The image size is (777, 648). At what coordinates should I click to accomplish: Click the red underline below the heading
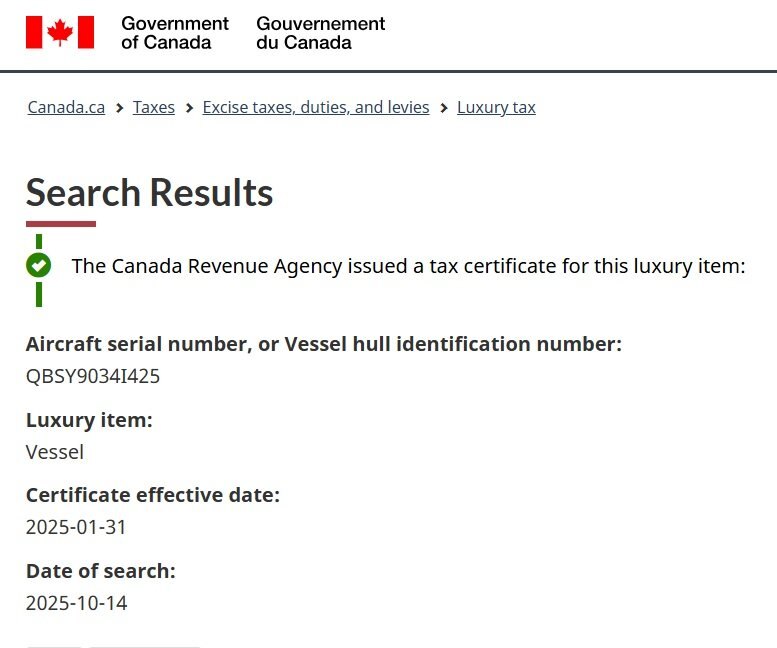click(61, 224)
